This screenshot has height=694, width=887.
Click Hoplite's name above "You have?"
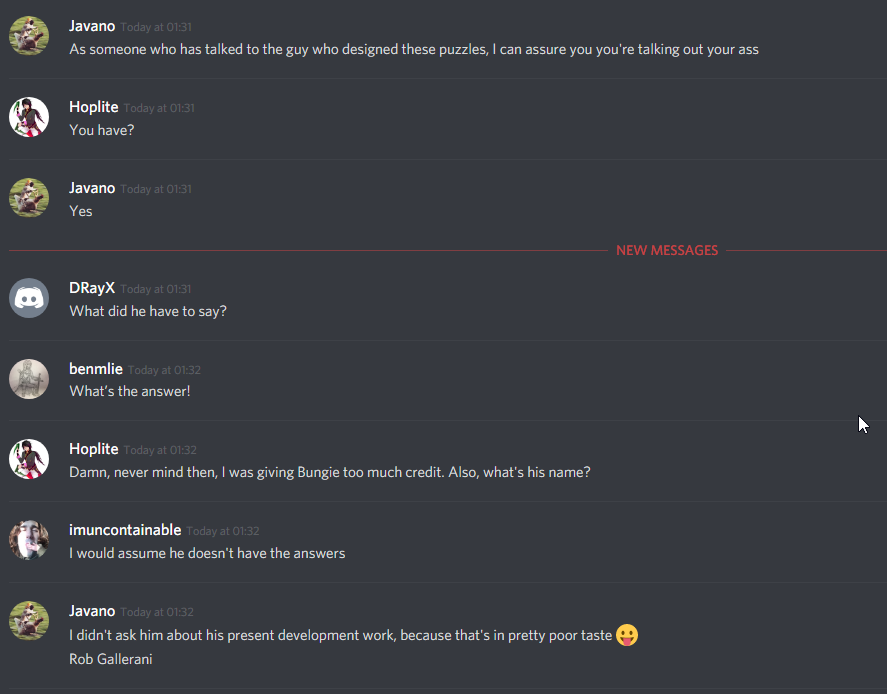click(94, 107)
